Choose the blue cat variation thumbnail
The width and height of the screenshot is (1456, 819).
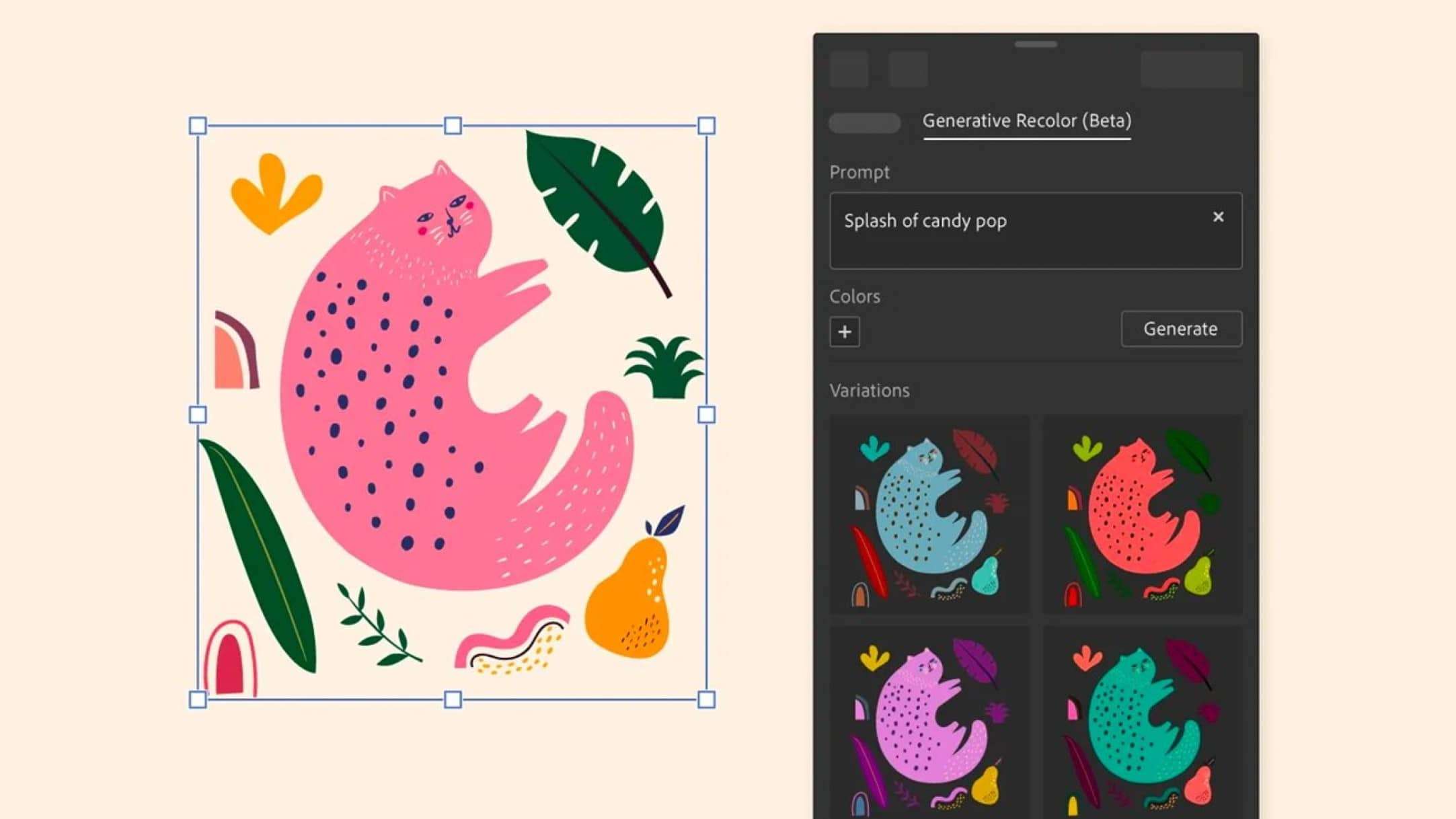929,515
